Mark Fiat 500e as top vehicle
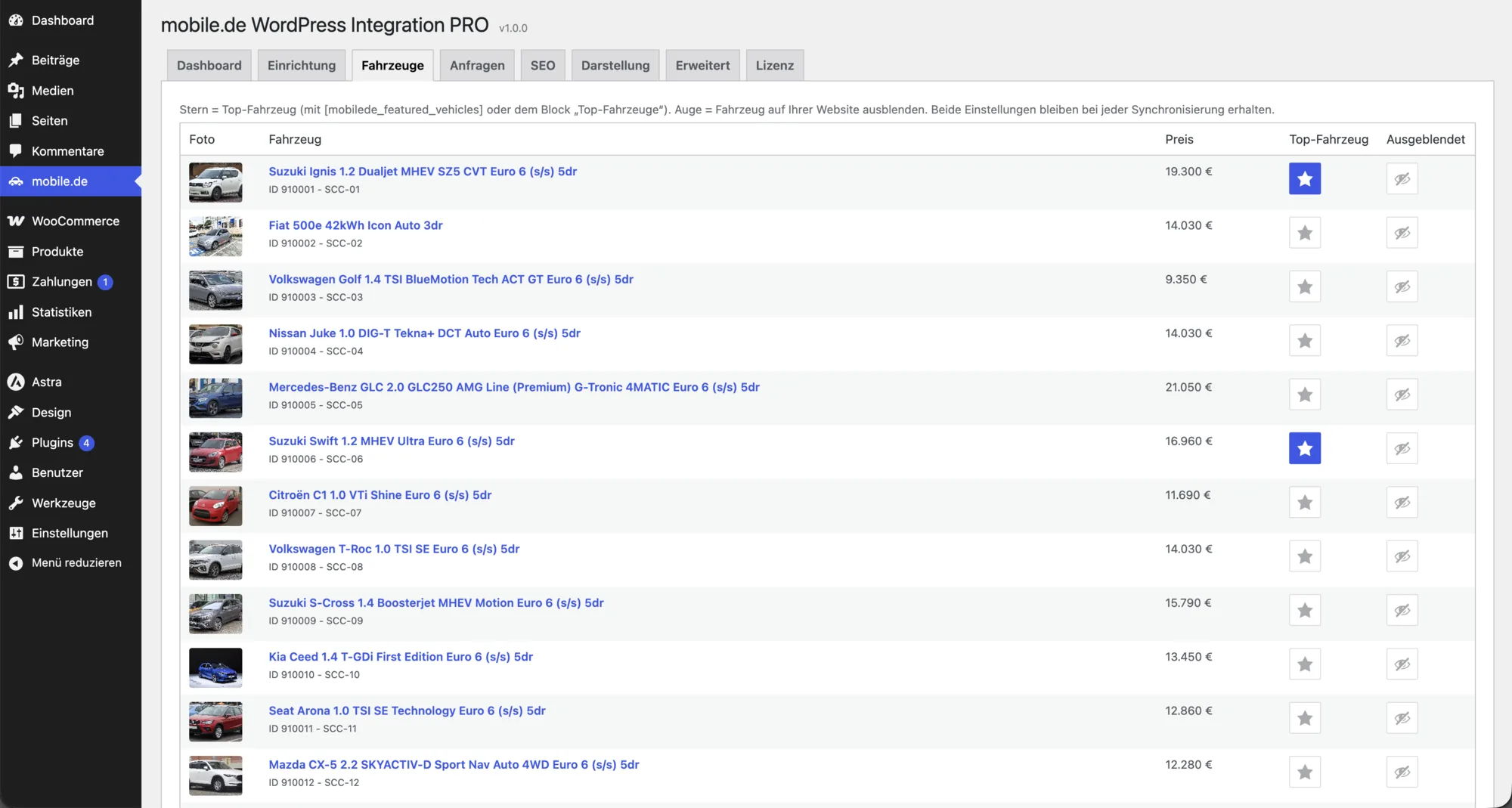Image resolution: width=1512 pixels, height=808 pixels. coord(1305,233)
